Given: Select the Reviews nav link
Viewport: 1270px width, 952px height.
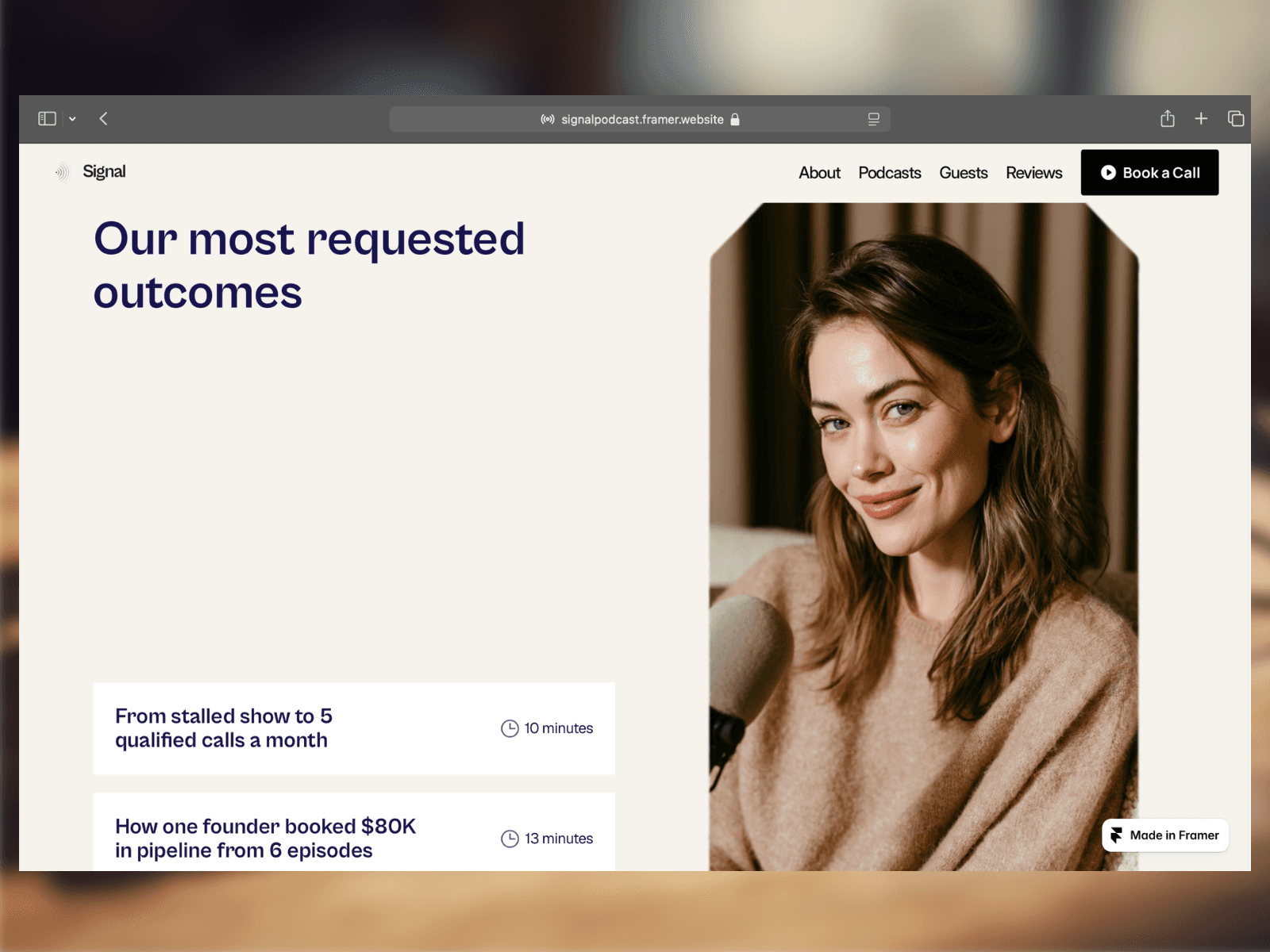Looking at the screenshot, I should tap(1034, 173).
